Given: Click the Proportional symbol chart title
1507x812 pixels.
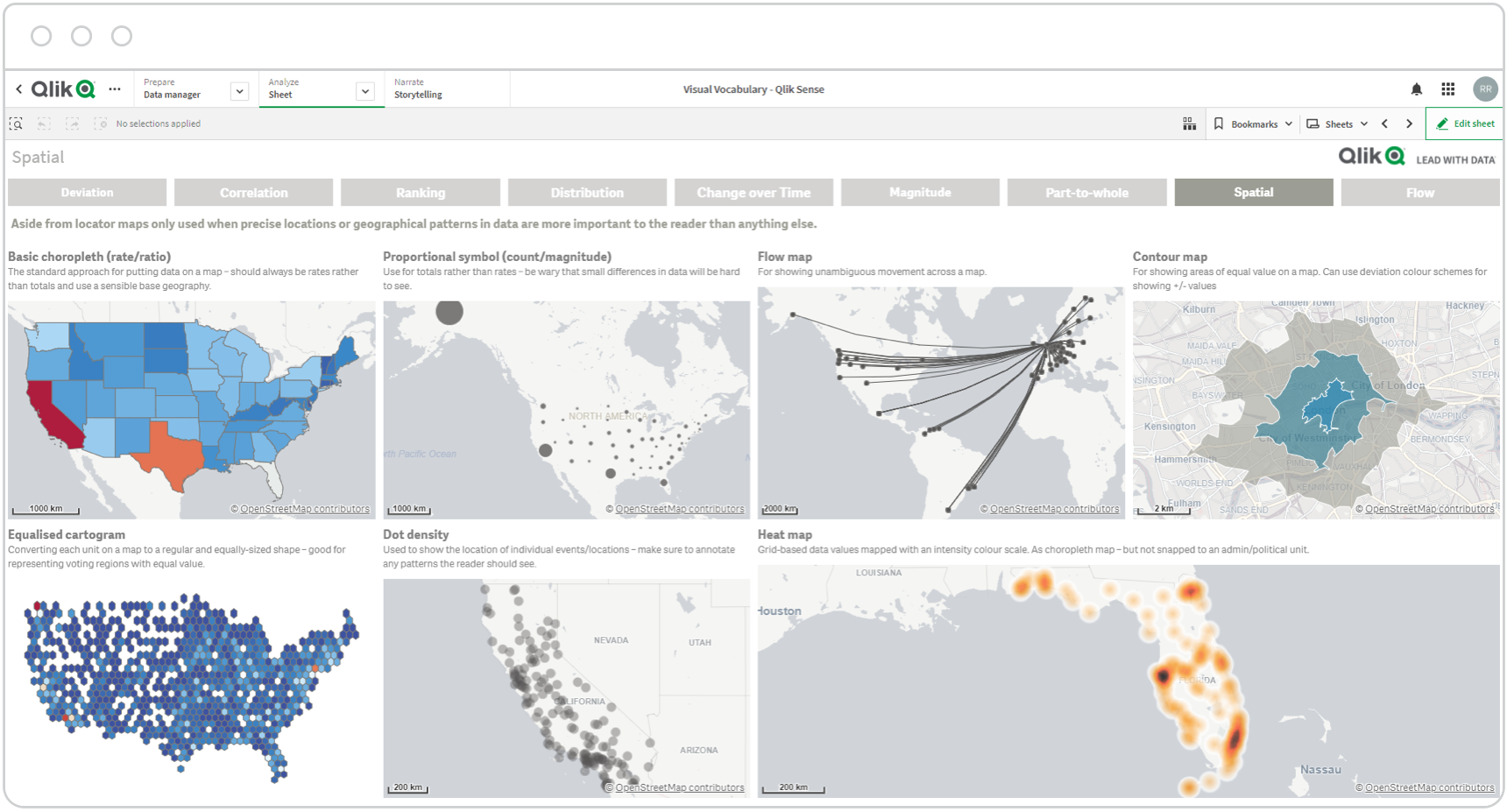Looking at the screenshot, I should coord(497,257).
